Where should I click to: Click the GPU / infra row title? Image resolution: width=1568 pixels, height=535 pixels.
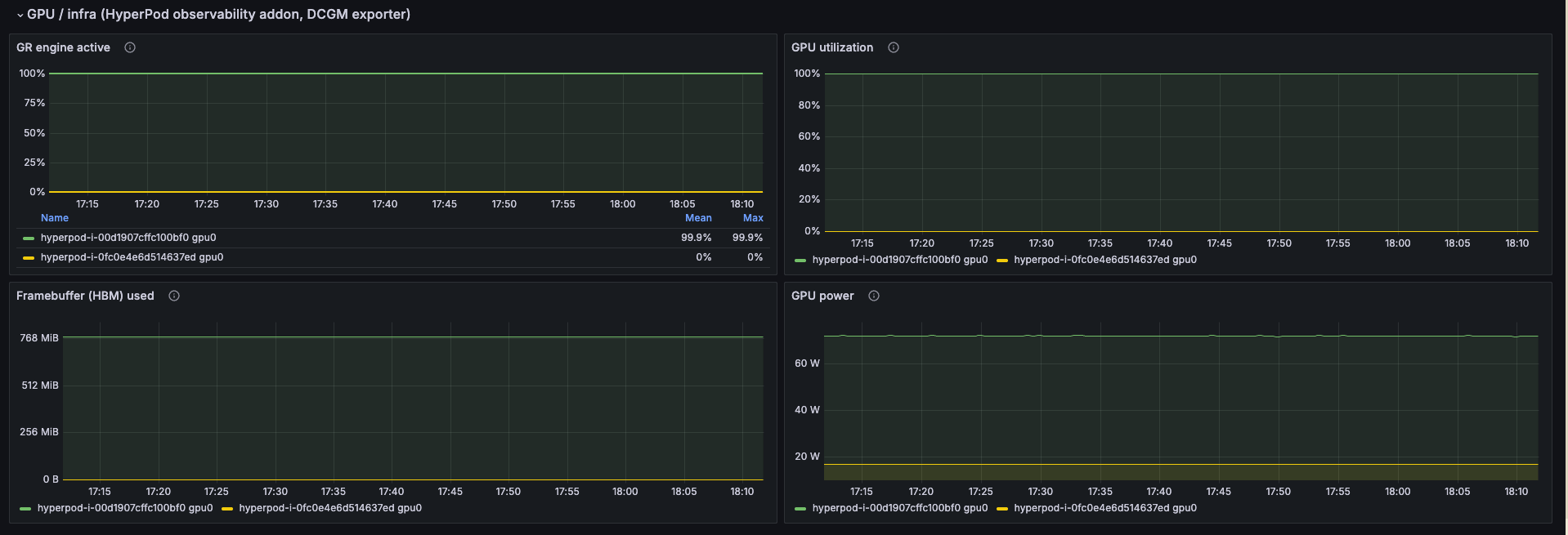click(x=218, y=14)
